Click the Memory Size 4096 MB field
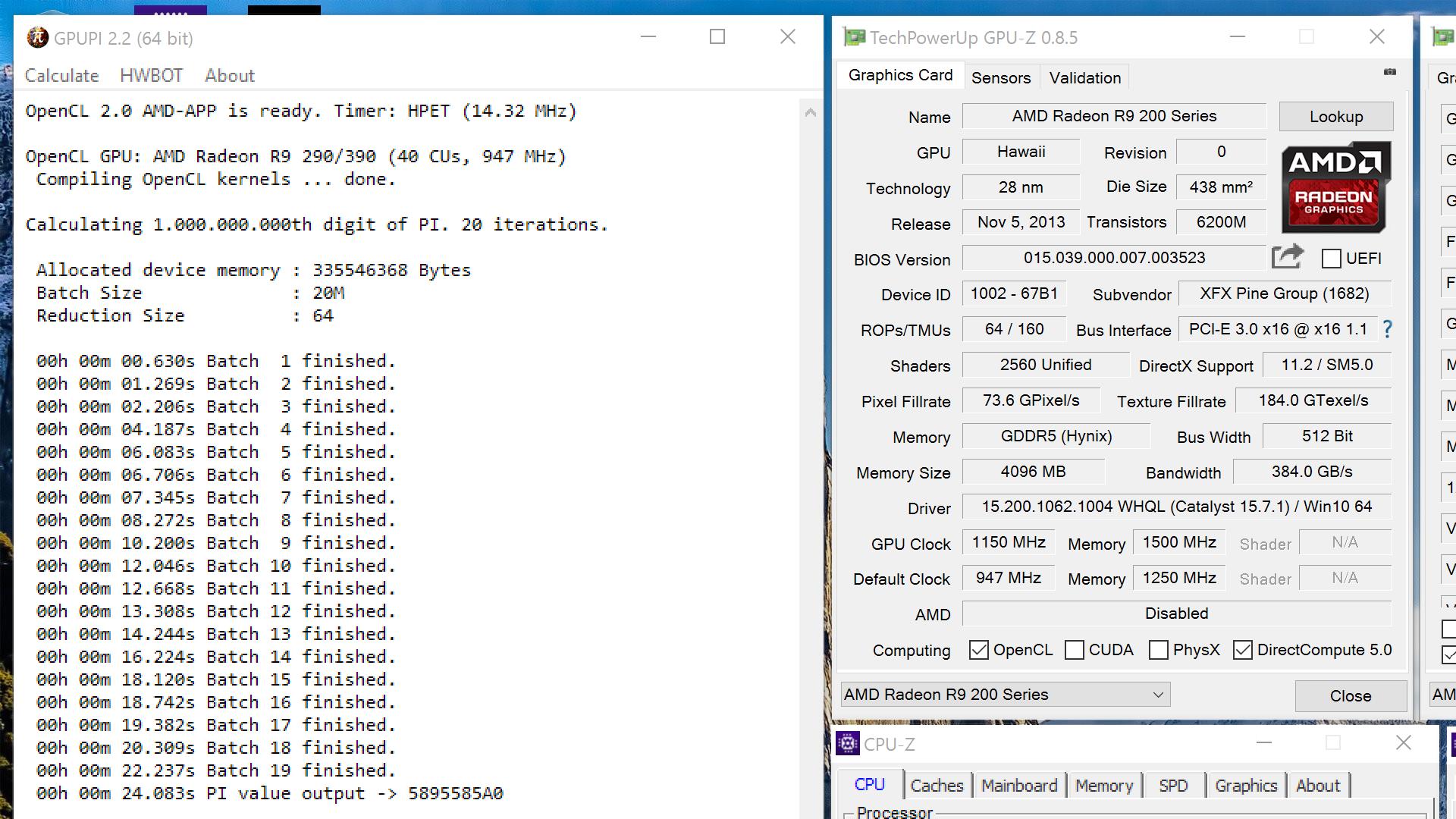Viewport: 1456px width, 819px height. [1033, 472]
